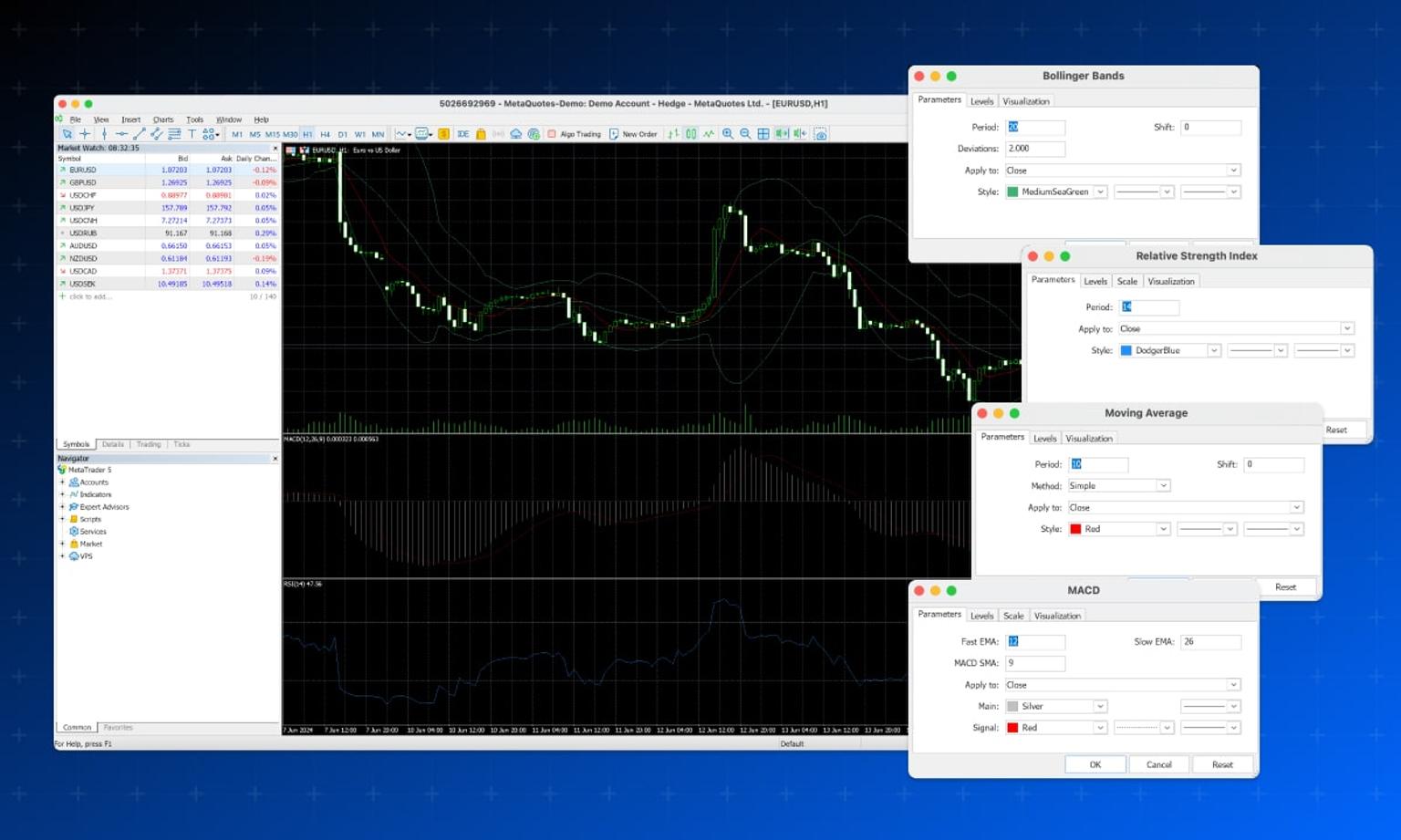Image resolution: width=1401 pixels, height=840 pixels.
Task: Open the Charts menu
Action: 163,119
